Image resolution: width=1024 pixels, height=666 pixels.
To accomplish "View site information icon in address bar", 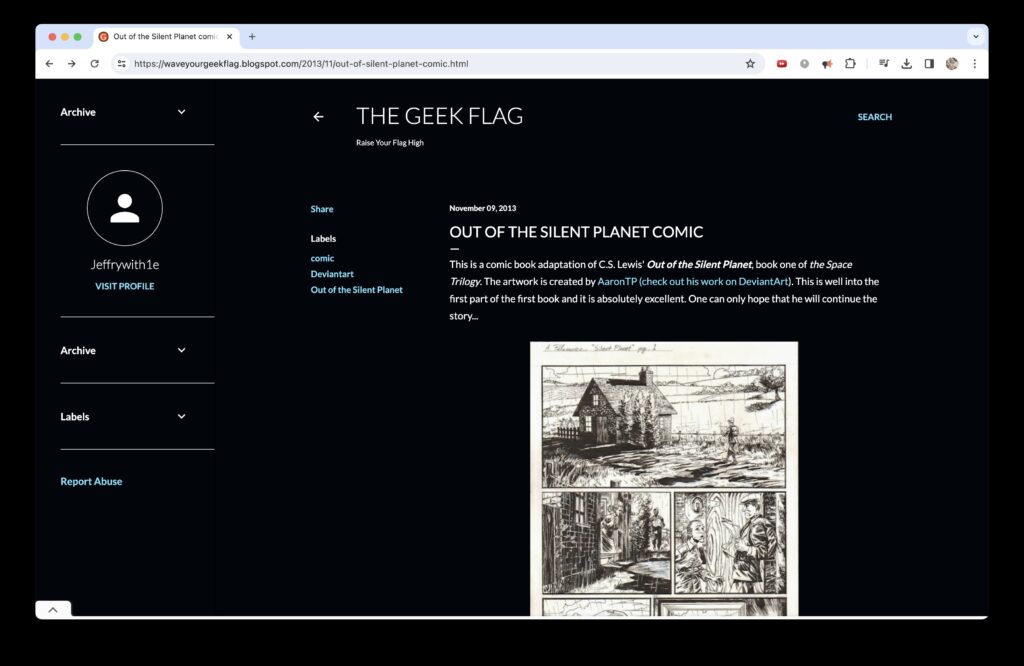I will coord(121,63).
